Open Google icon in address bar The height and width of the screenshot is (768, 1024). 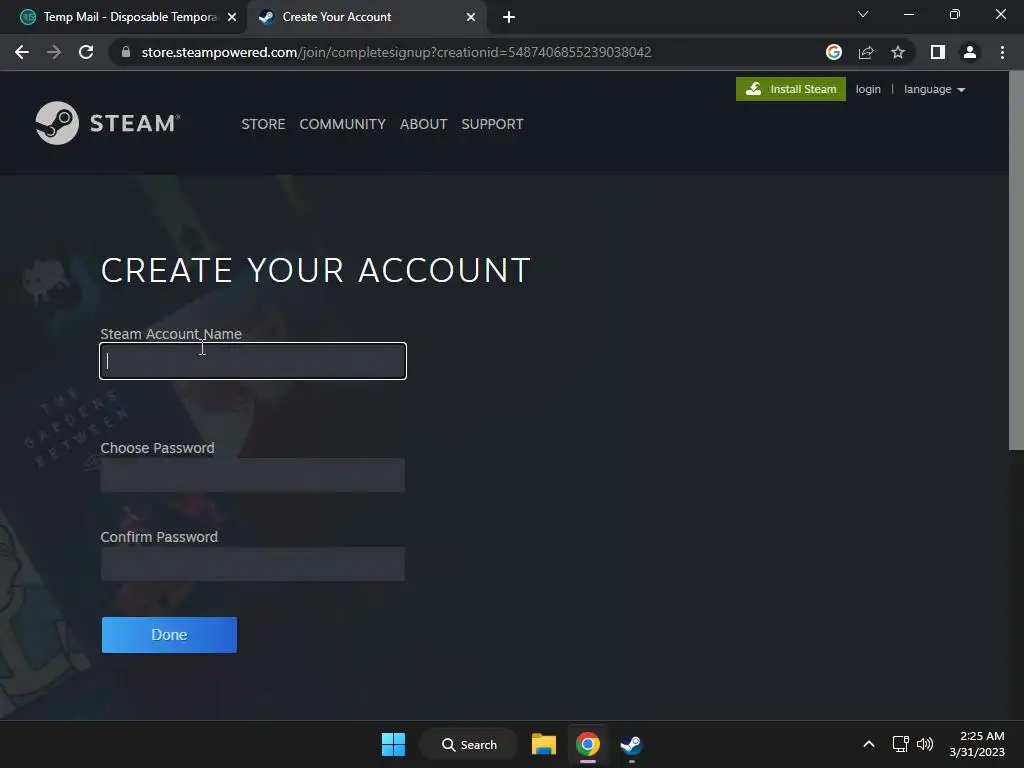[x=834, y=52]
